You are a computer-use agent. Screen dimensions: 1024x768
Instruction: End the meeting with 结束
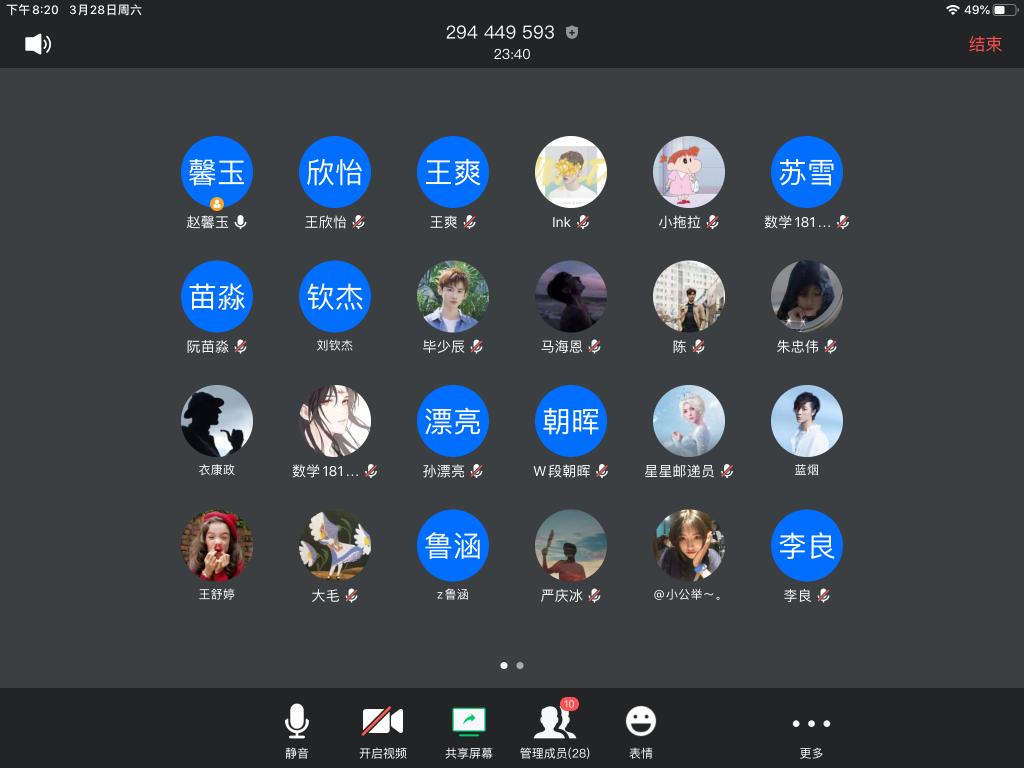984,44
